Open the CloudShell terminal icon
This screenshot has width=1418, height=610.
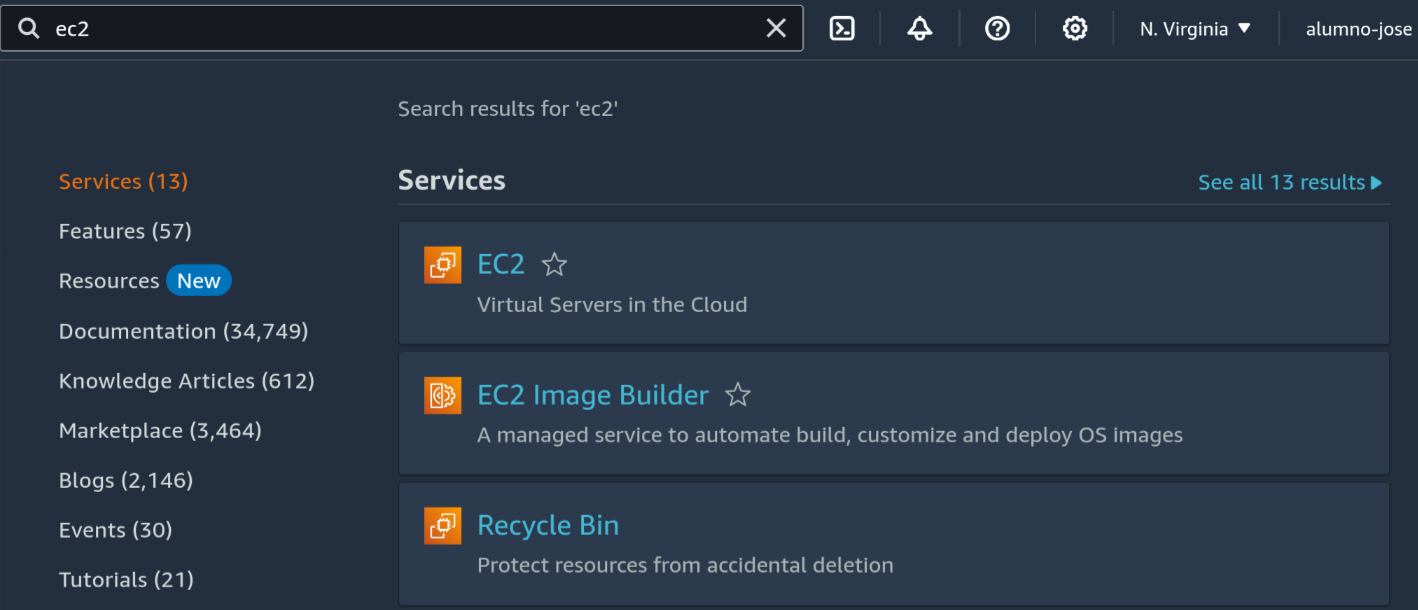tap(842, 29)
